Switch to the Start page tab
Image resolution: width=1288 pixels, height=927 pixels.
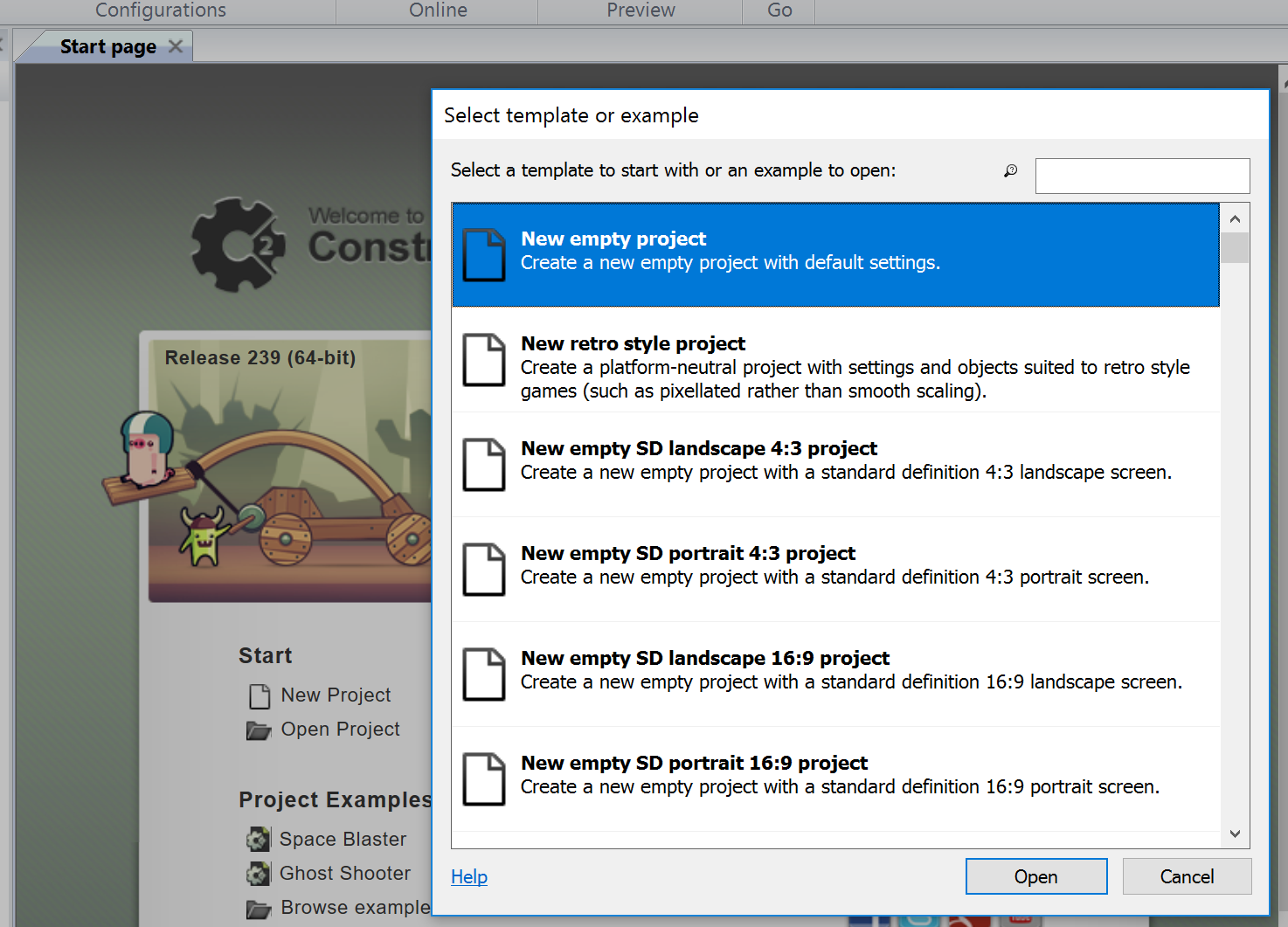coord(107,45)
